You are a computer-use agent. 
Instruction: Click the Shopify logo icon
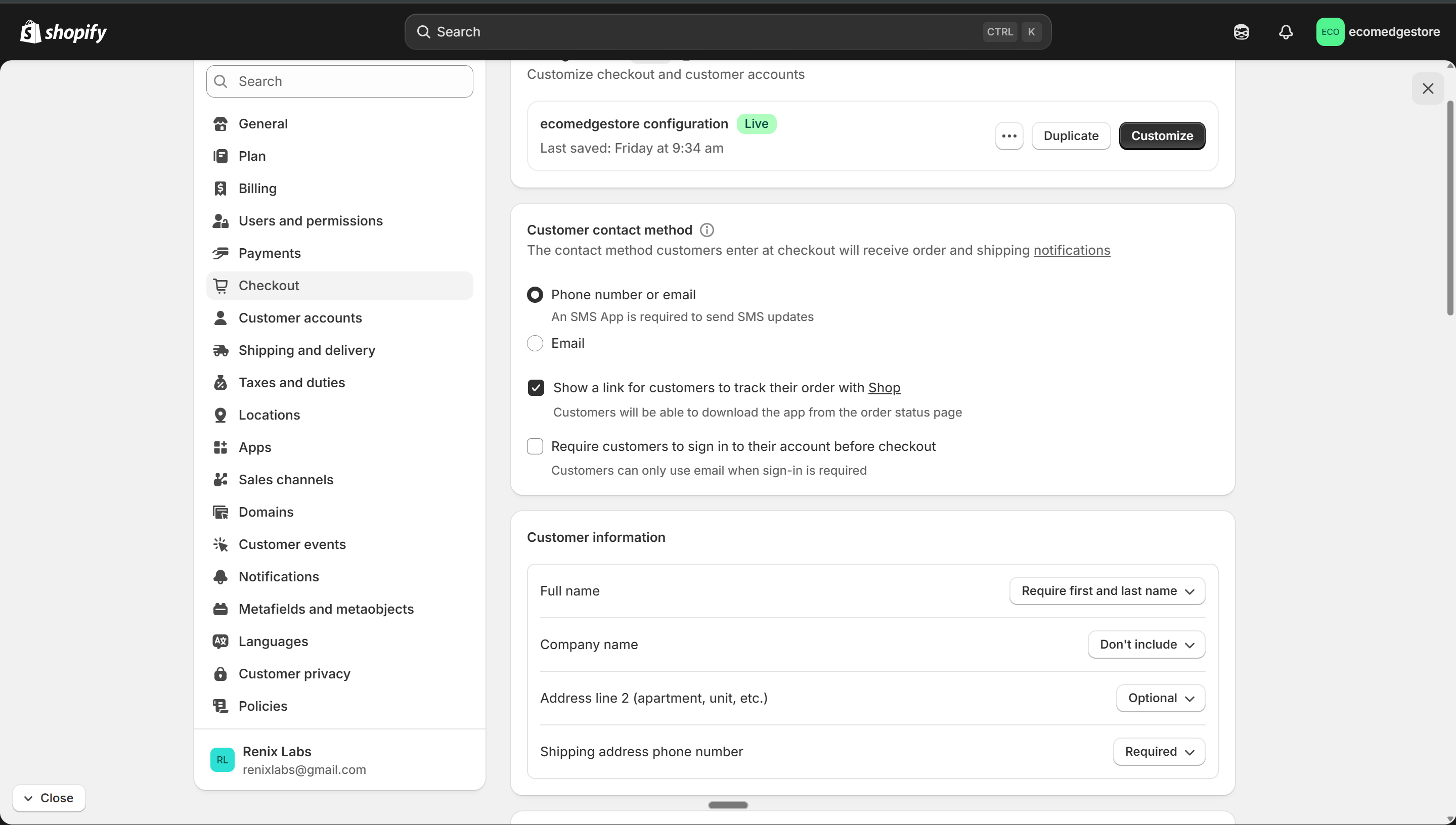click(x=31, y=32)
